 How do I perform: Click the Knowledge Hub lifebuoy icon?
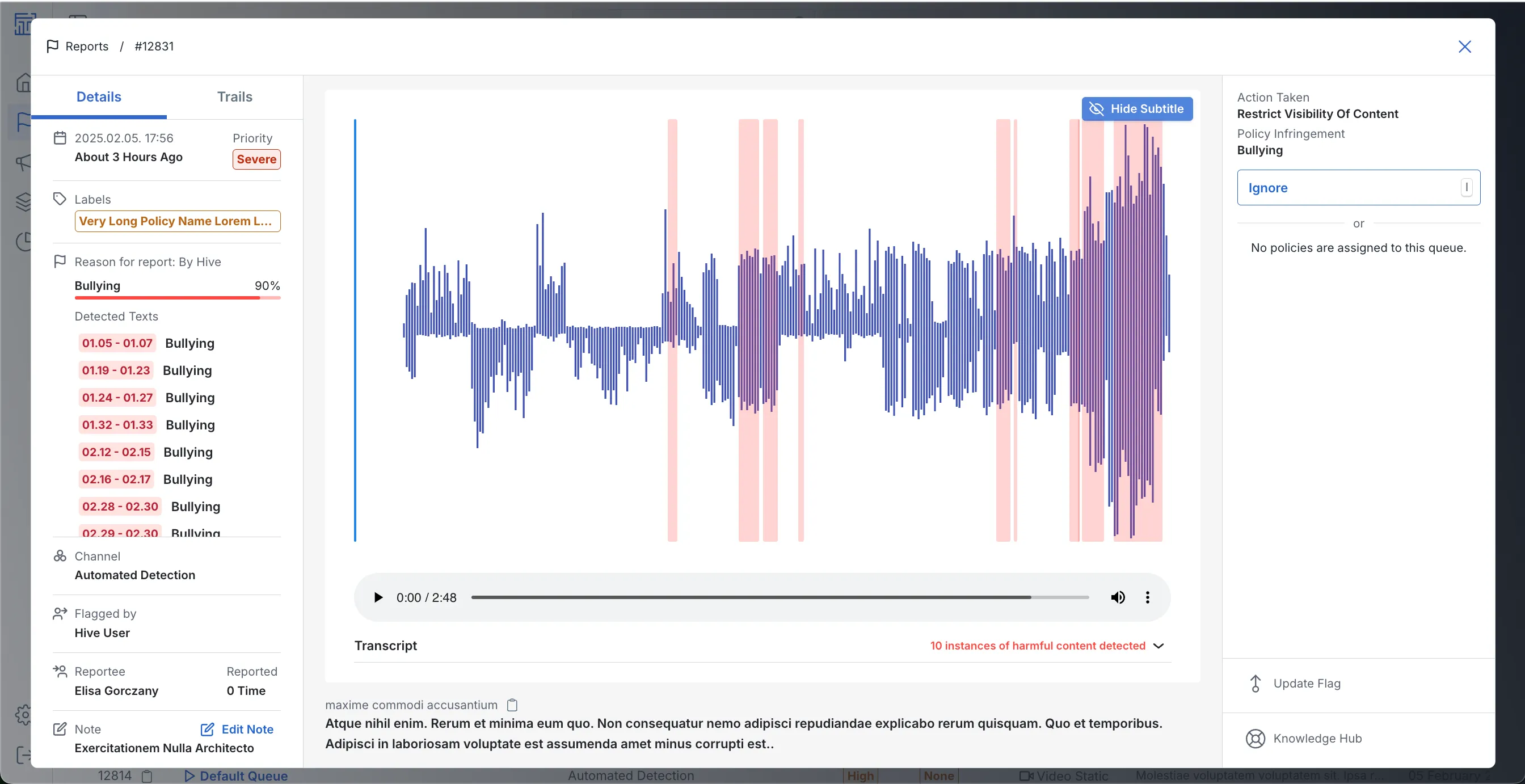coord(1255,739)
